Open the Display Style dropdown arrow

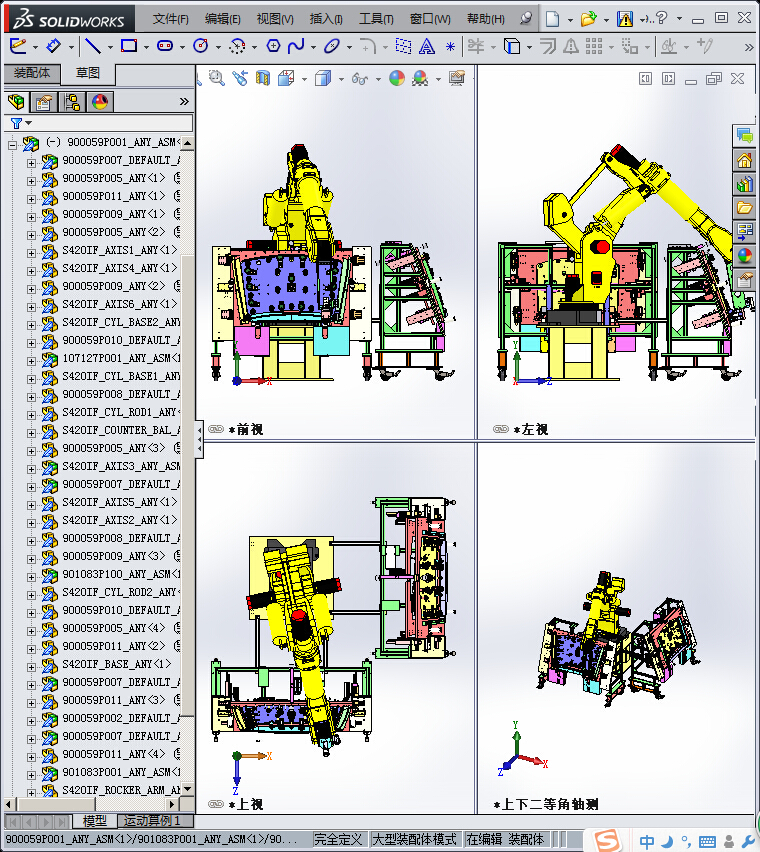[x=341, y=79]
